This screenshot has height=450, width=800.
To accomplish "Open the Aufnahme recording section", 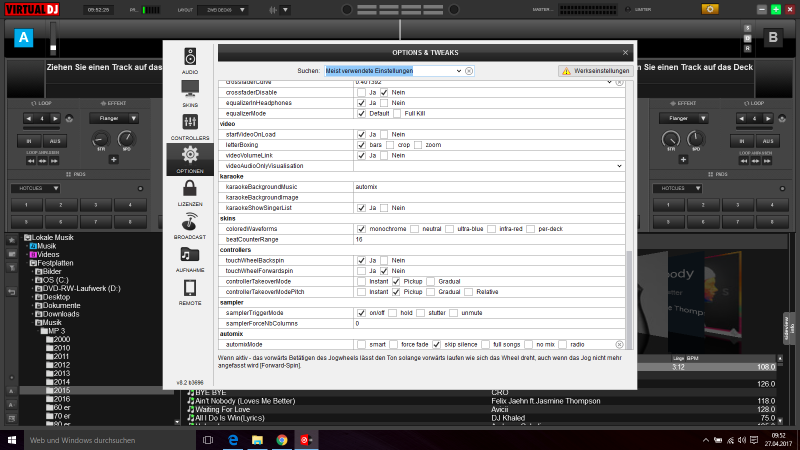I will pyautogui.click(x=190, y=259).
